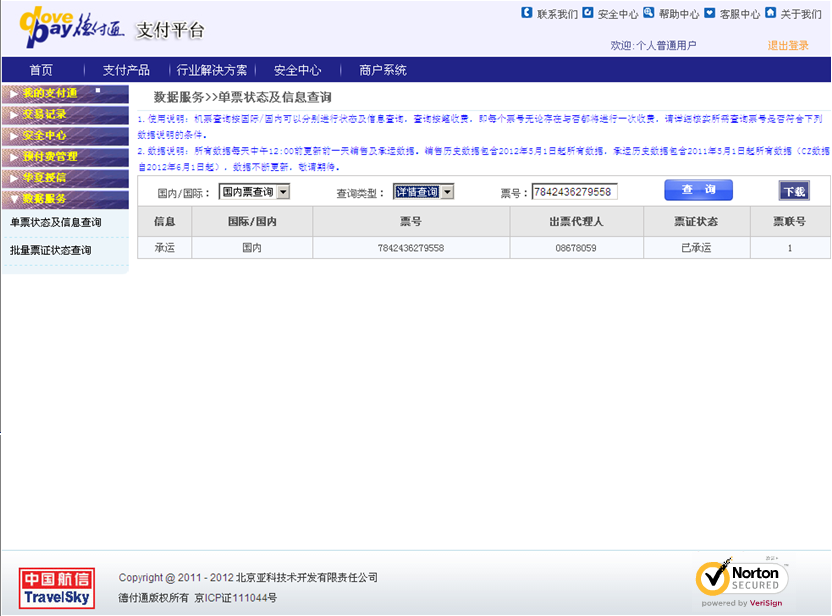The height and width of the screenshot is (616, 832).
Task: Click the 客服中心 icon in header
Action: pyautogui.click(x=710, y=13)
